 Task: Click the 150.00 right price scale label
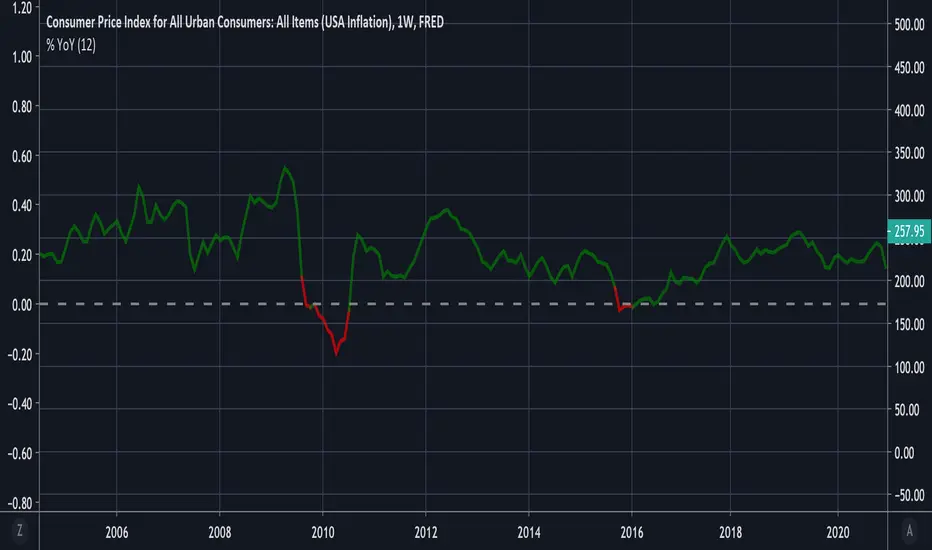point(909,325)
